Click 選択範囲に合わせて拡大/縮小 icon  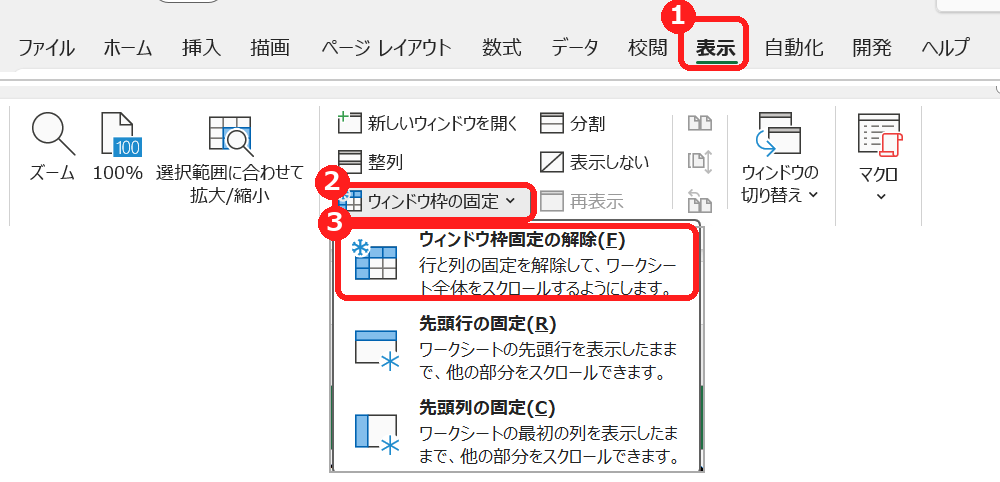click(230, 136)
